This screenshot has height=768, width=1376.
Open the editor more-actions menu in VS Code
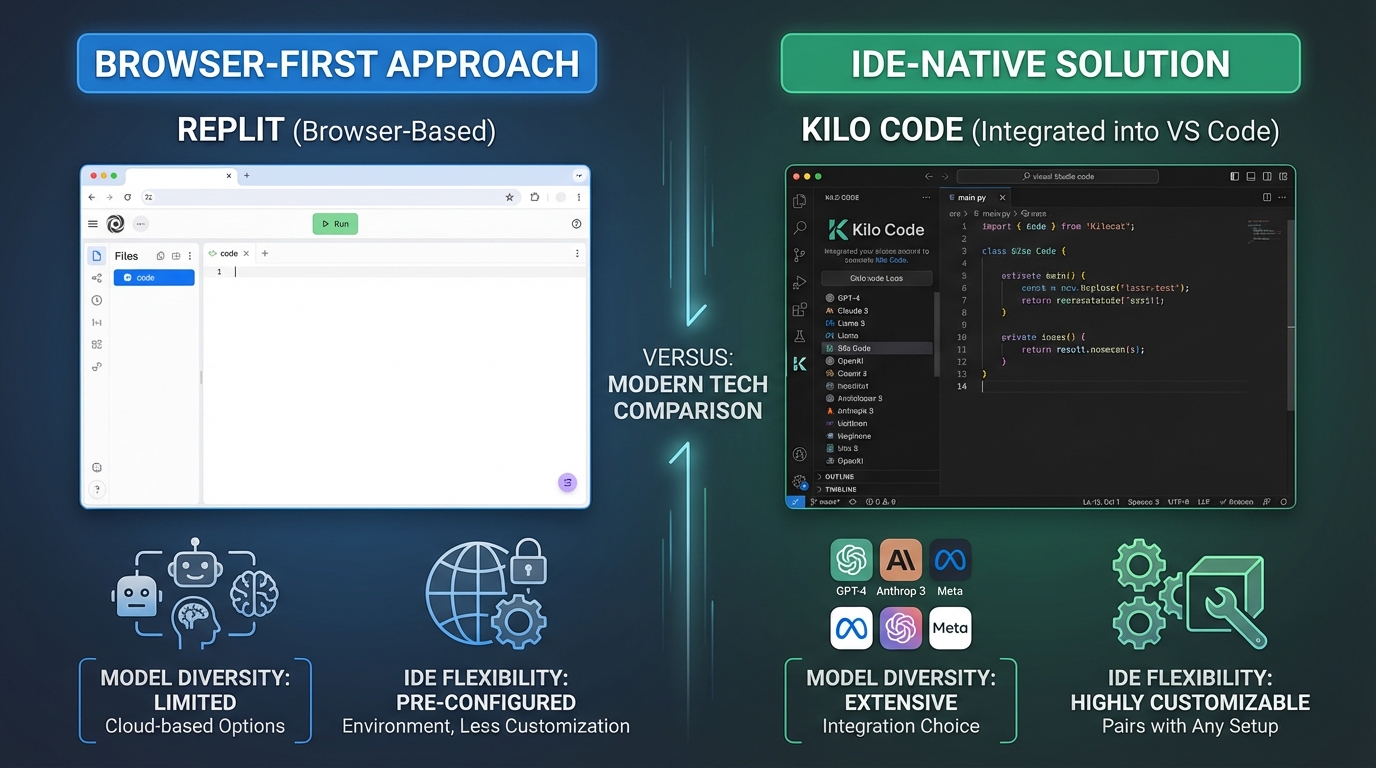click(1282, 197)
